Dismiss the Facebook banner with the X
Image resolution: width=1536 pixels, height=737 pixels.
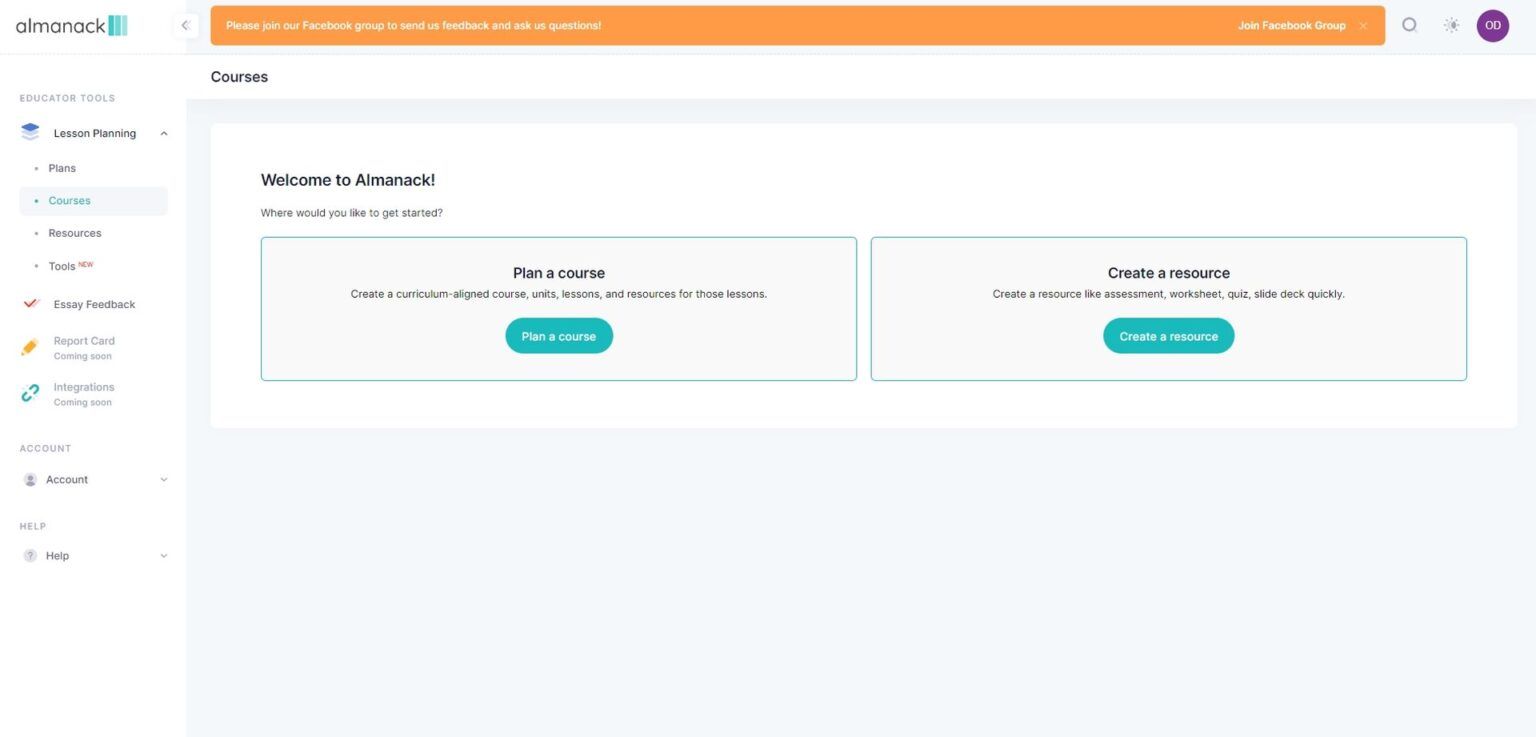1363,25
